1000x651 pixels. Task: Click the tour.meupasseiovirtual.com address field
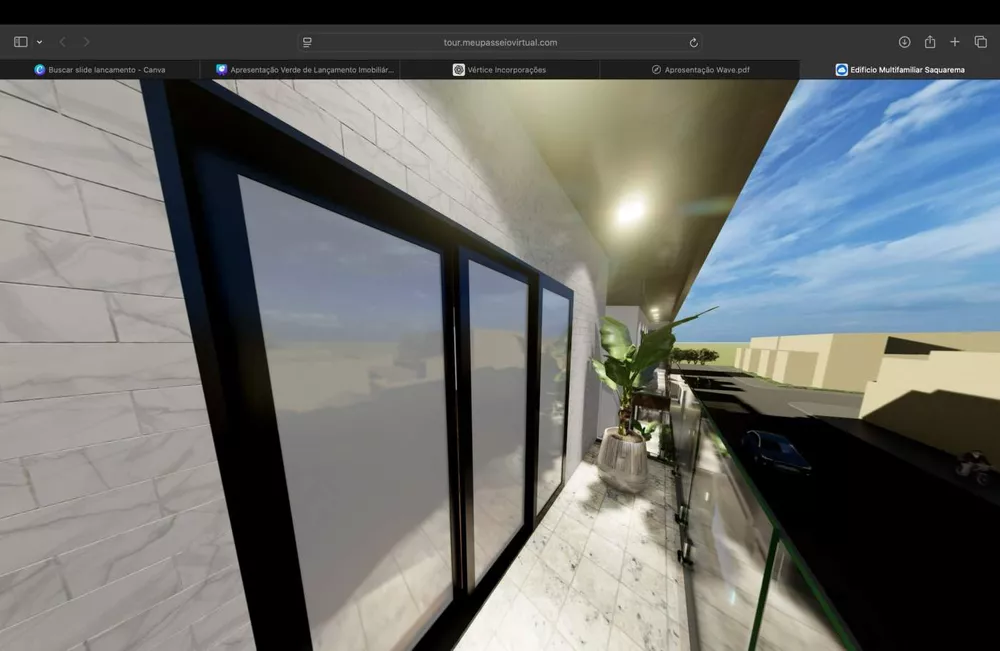(x=500, y=42)
